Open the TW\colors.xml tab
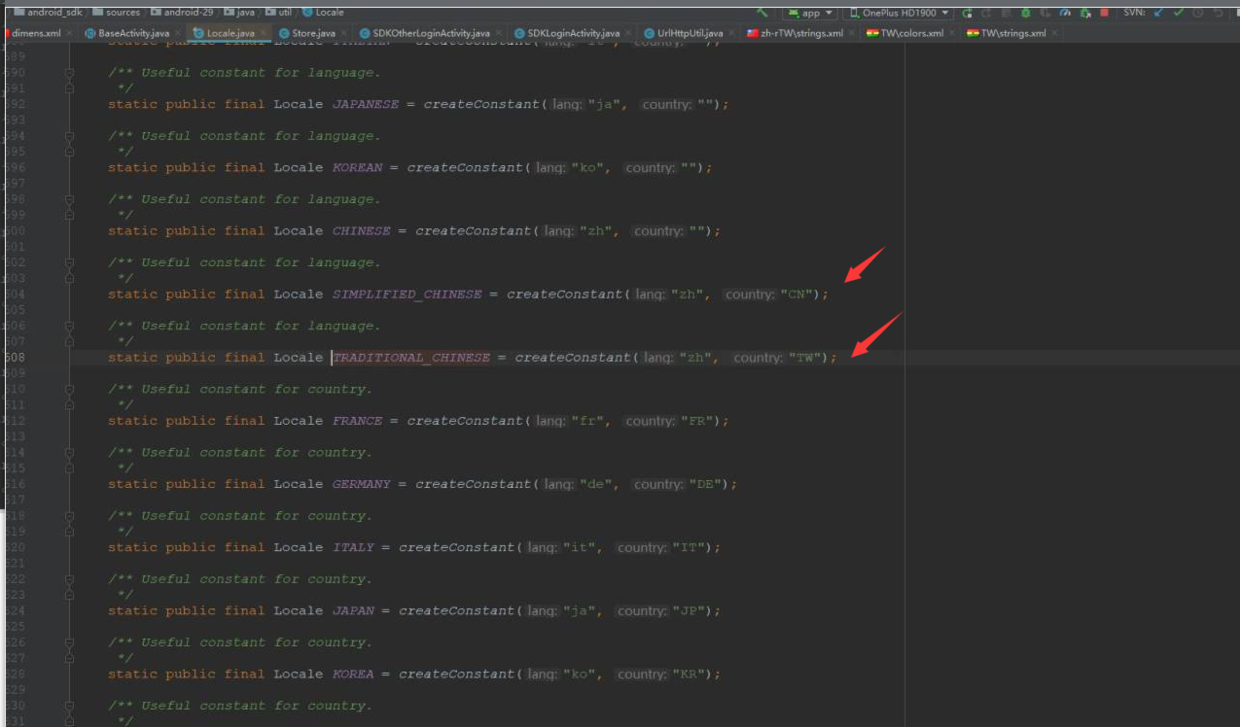This screenshot has width=1240, height=727. click(910, 33)
